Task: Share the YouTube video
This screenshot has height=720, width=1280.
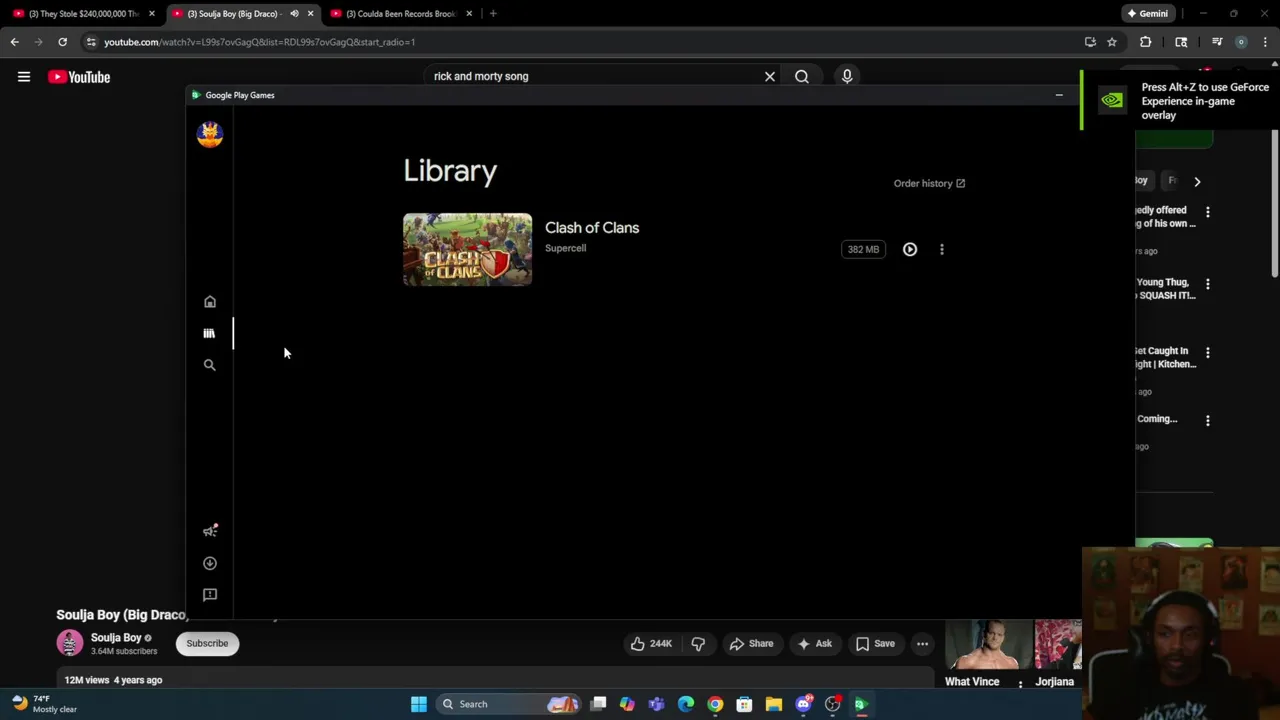Action: click(x=751, y=644)
